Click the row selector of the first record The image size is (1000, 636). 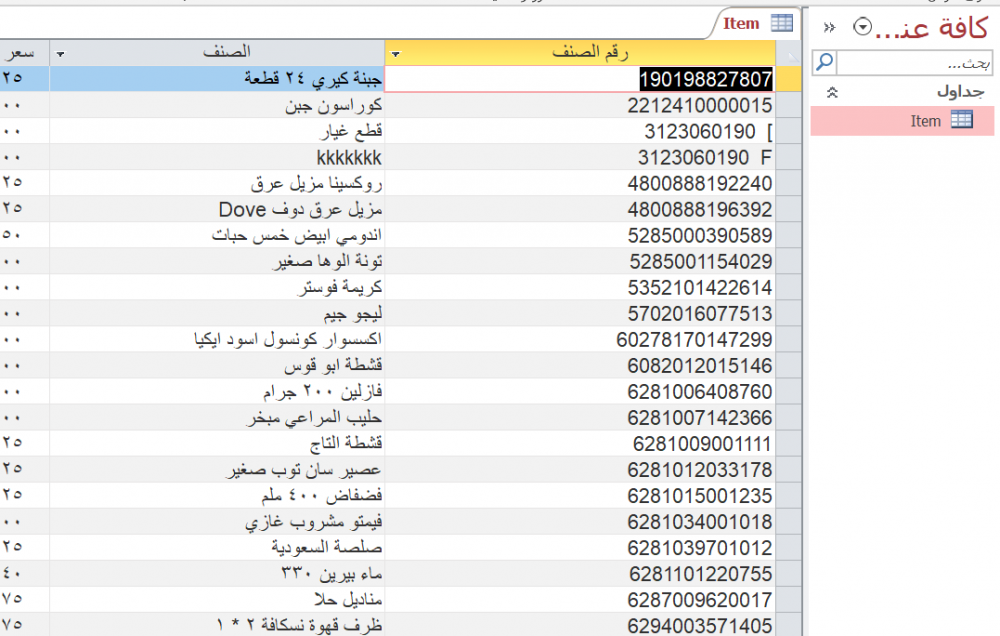pos(789,79)
